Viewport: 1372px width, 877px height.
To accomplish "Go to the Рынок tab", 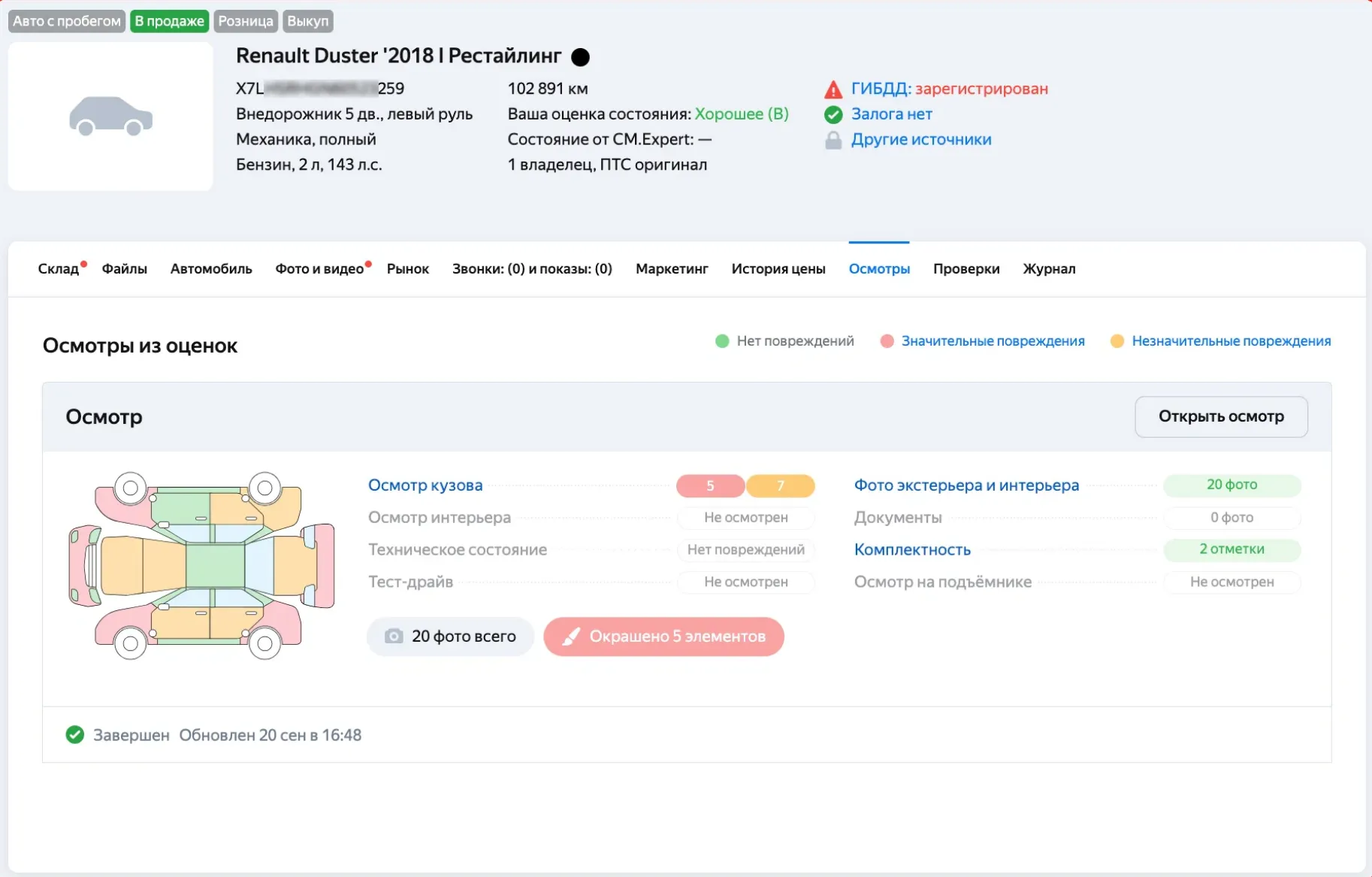I will pyautogui.click(x=407, y=268).
